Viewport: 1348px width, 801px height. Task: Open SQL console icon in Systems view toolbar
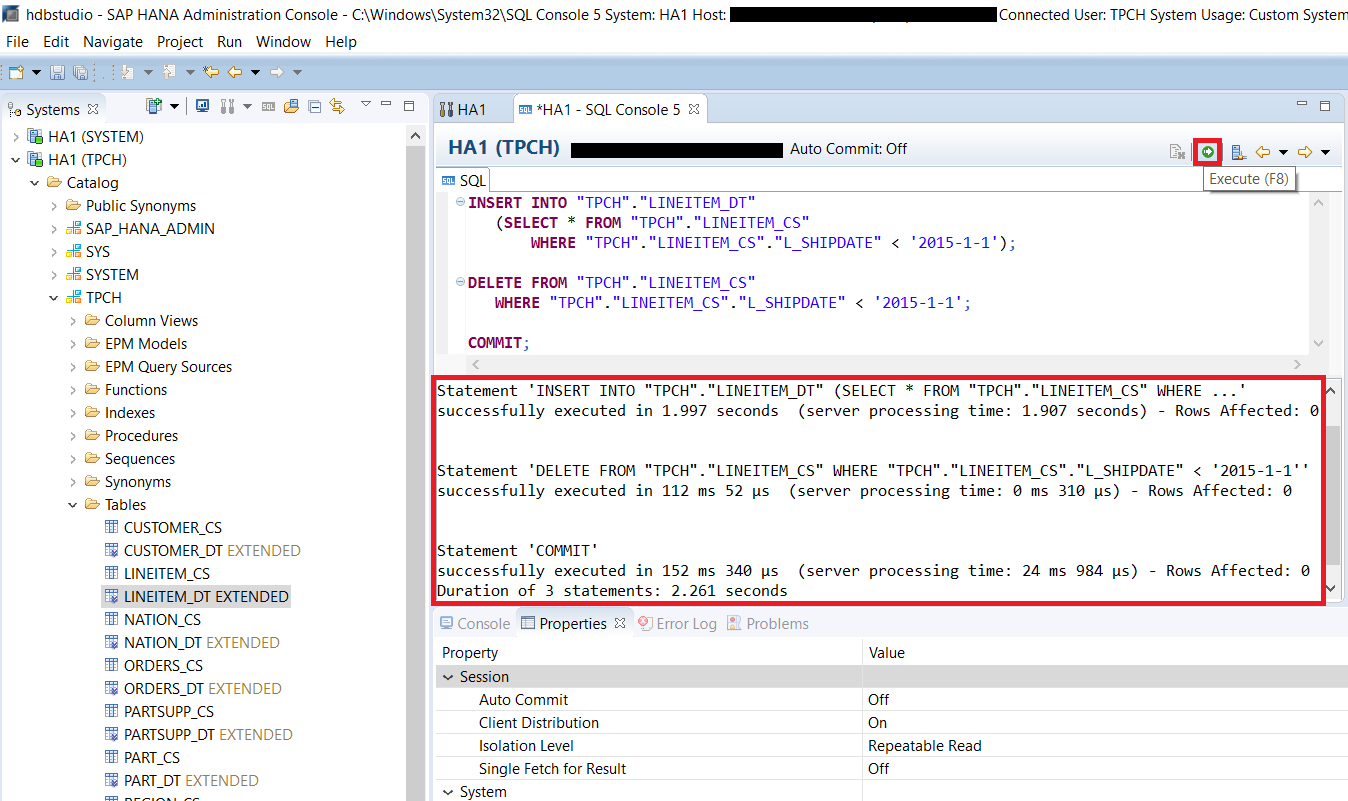click(x=268, y=106)
